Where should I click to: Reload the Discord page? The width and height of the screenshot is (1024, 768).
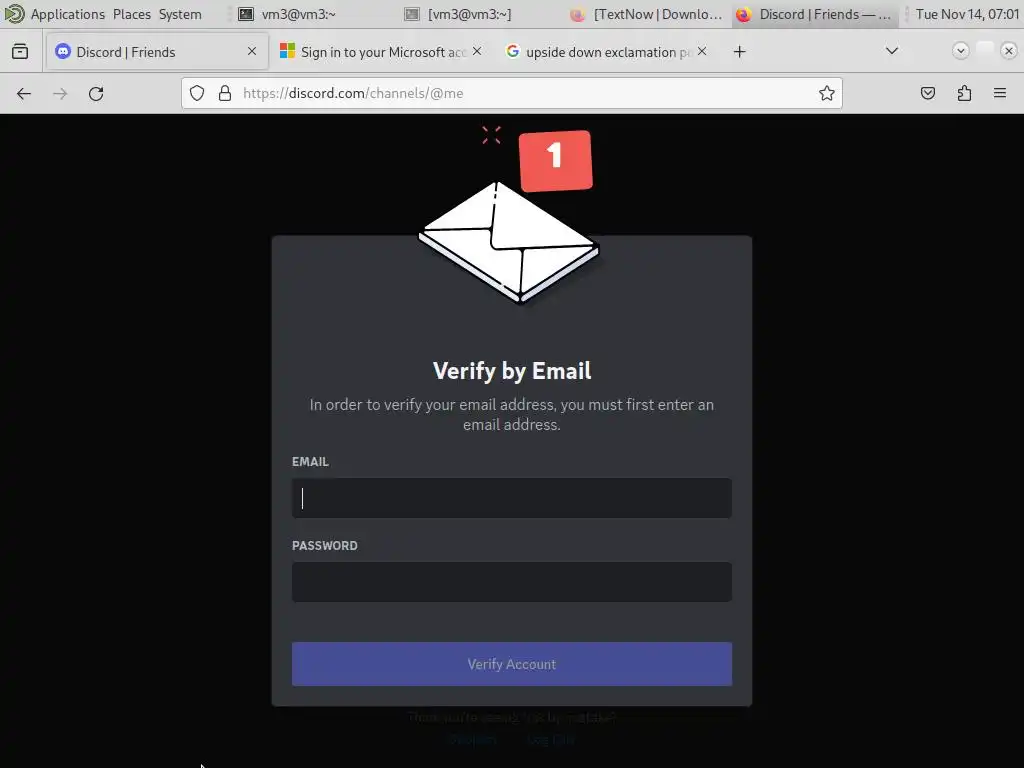(x=96, y=93)
